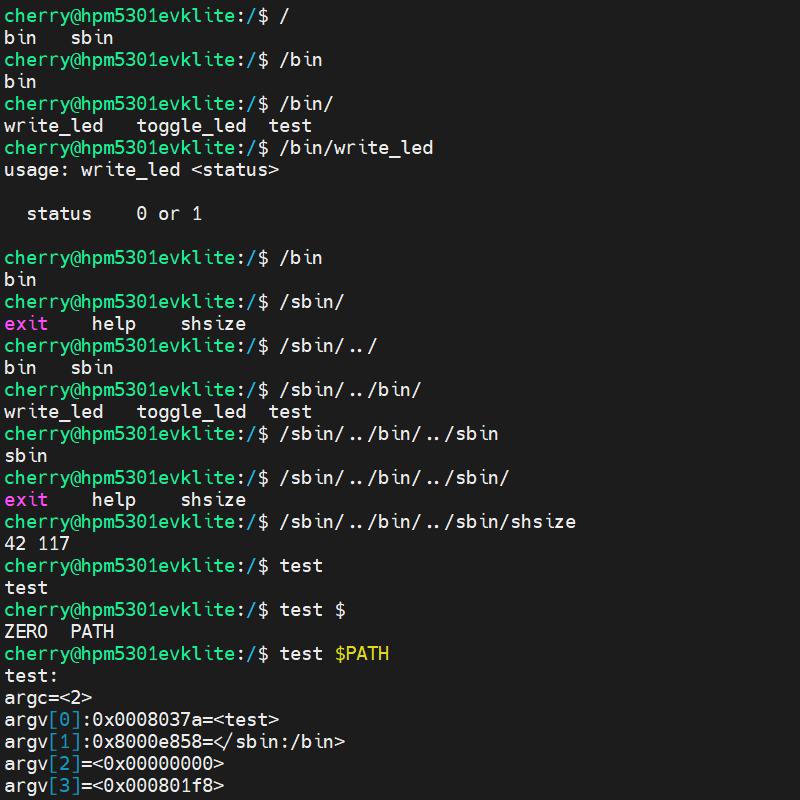The image size is (800, 800).
Task: Click the single '/' command on first line
Action: (x=284, y=16)
